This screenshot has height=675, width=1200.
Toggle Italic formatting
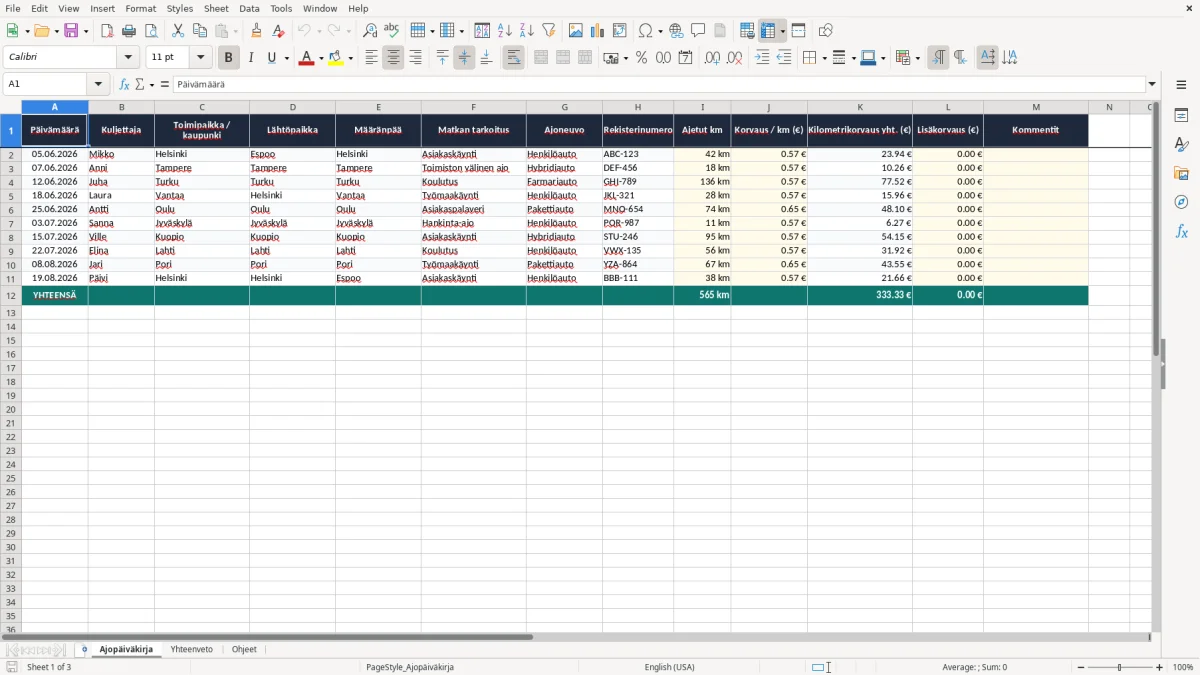coord(251,58)
